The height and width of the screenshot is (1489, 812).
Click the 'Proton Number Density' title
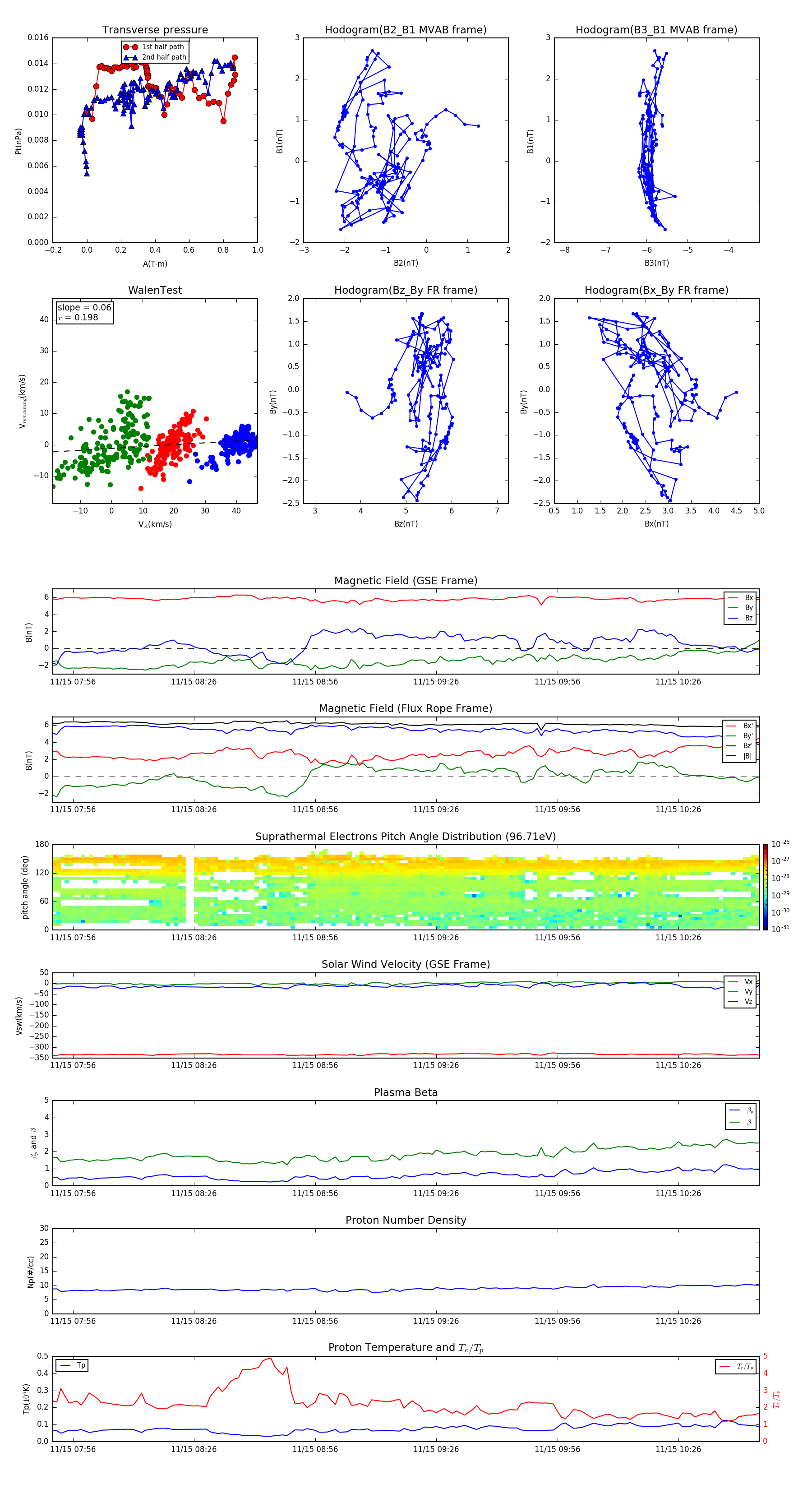point(406,1220)
